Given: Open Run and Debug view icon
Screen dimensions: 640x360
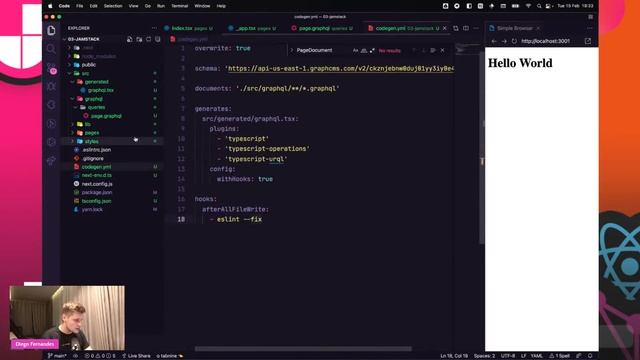Looking at the screenshot, I should 51,87.
